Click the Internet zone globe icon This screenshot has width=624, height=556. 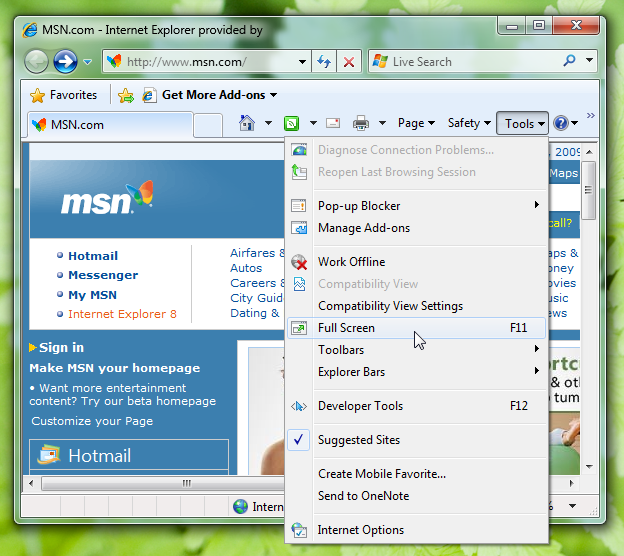click(x=240, y=506)
